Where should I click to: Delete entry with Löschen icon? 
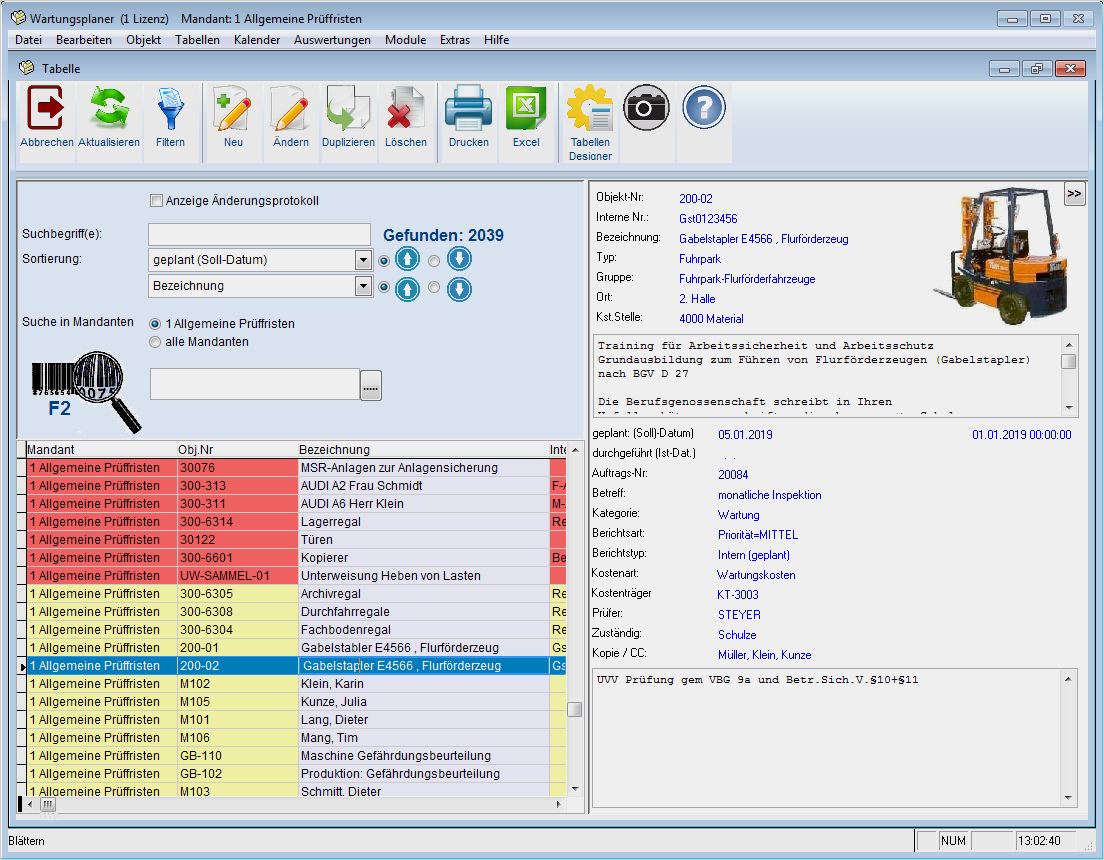pos(406,109)
